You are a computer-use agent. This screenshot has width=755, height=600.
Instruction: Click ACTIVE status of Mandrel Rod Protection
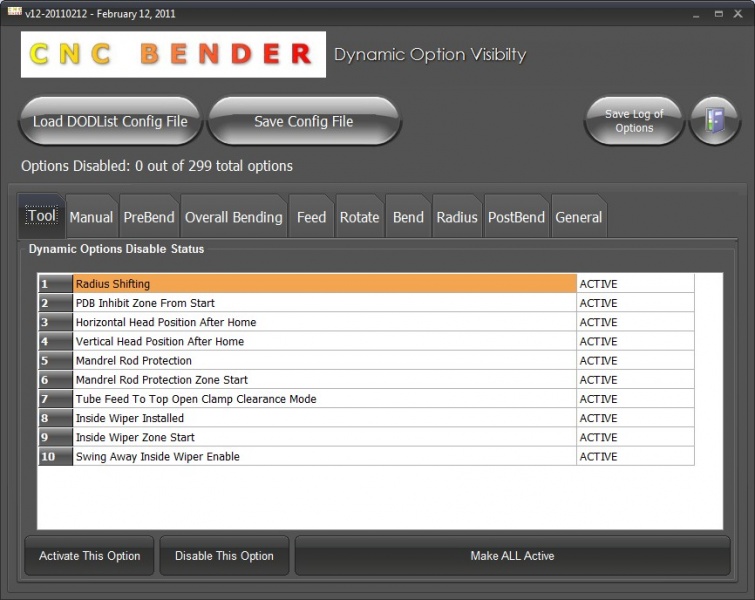pyautogui.click(x=635, y=361)
